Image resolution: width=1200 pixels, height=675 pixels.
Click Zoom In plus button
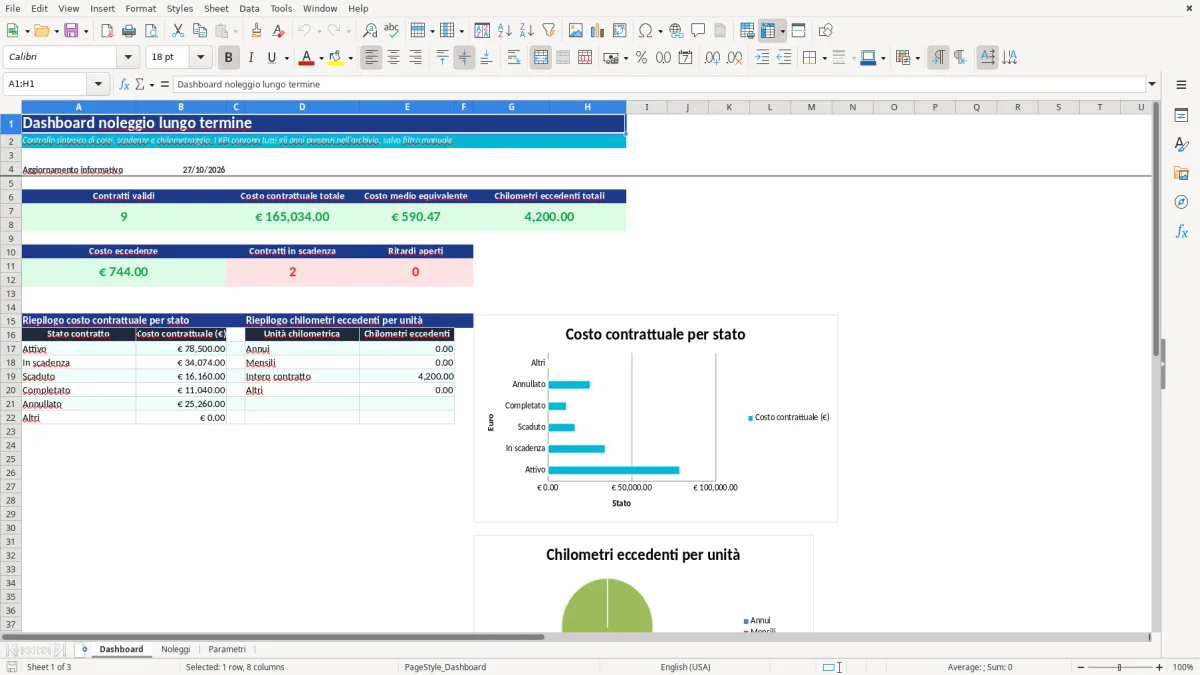[x=1160, y=667]
